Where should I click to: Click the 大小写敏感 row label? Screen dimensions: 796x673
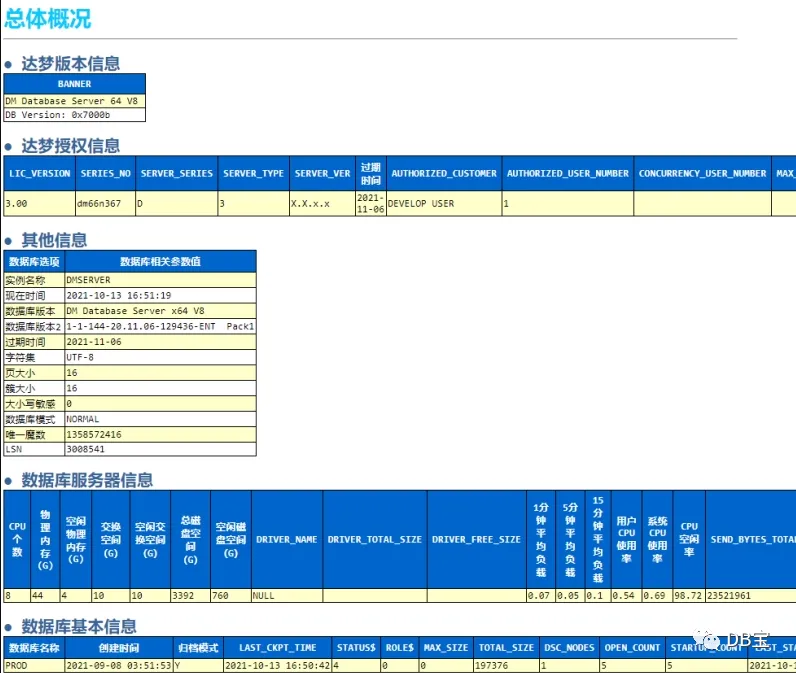[x=34, y=404]
